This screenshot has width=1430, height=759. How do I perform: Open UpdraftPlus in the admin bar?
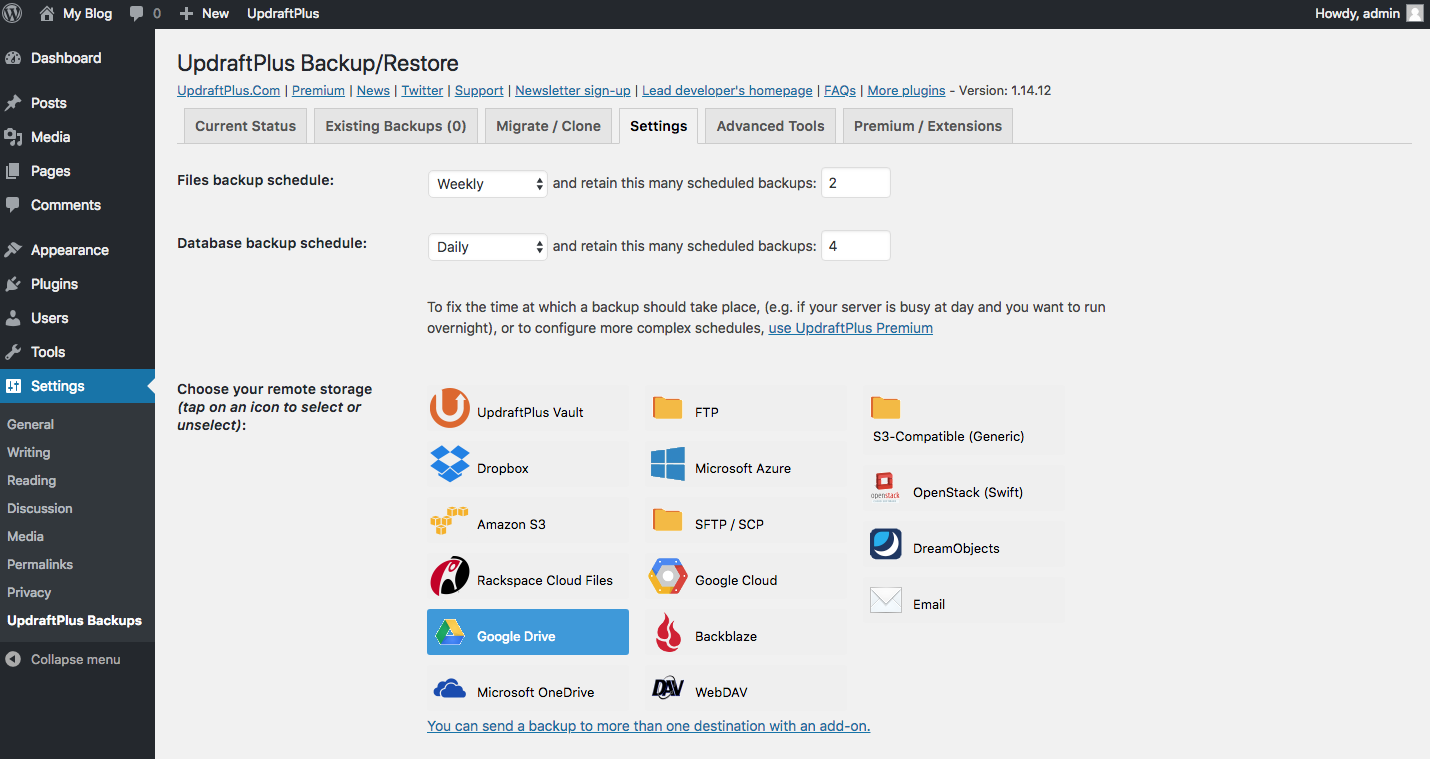[283, 14]
